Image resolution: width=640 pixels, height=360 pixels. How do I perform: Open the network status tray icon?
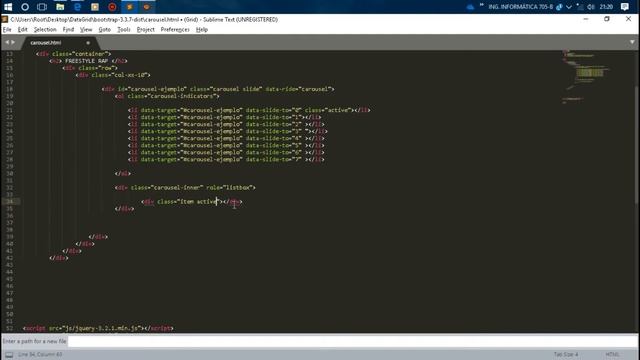[580, 7]
